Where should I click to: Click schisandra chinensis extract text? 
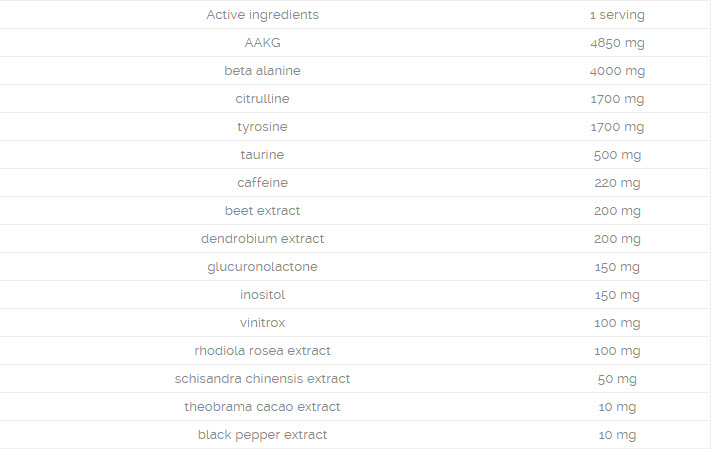(x=262, y=379)
